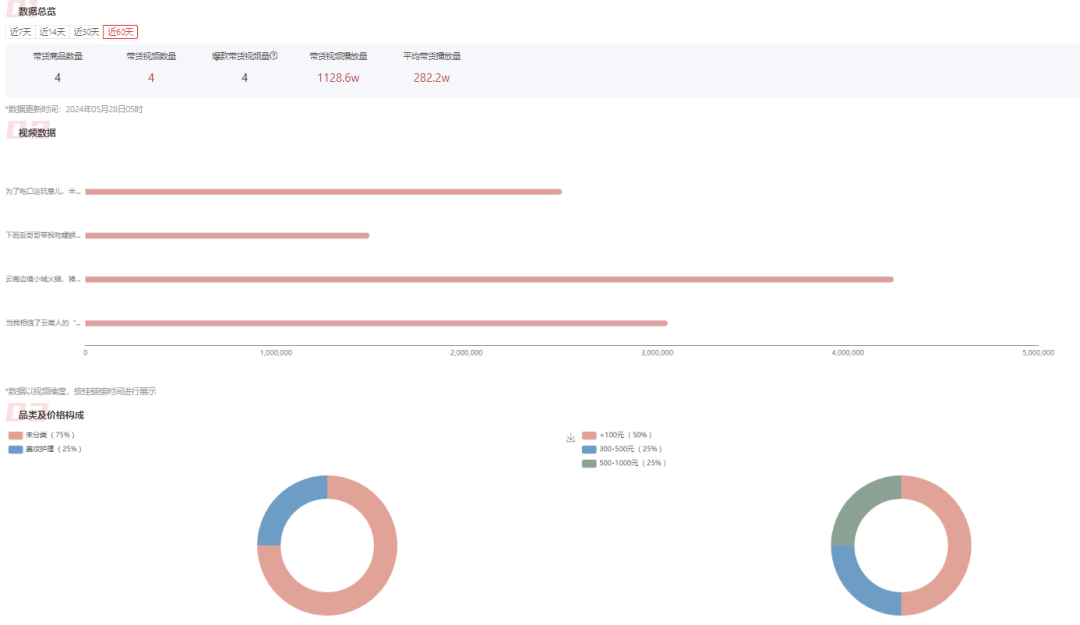The image size is (1080, 625).
Task: Toggle the 未分类 (75%) legend swatch
Action: [15, 436]
